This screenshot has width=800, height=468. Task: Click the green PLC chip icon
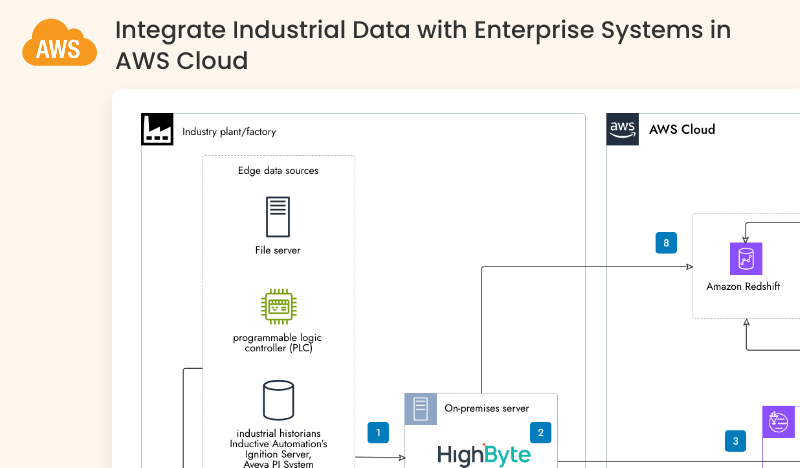tap(277, 306)
